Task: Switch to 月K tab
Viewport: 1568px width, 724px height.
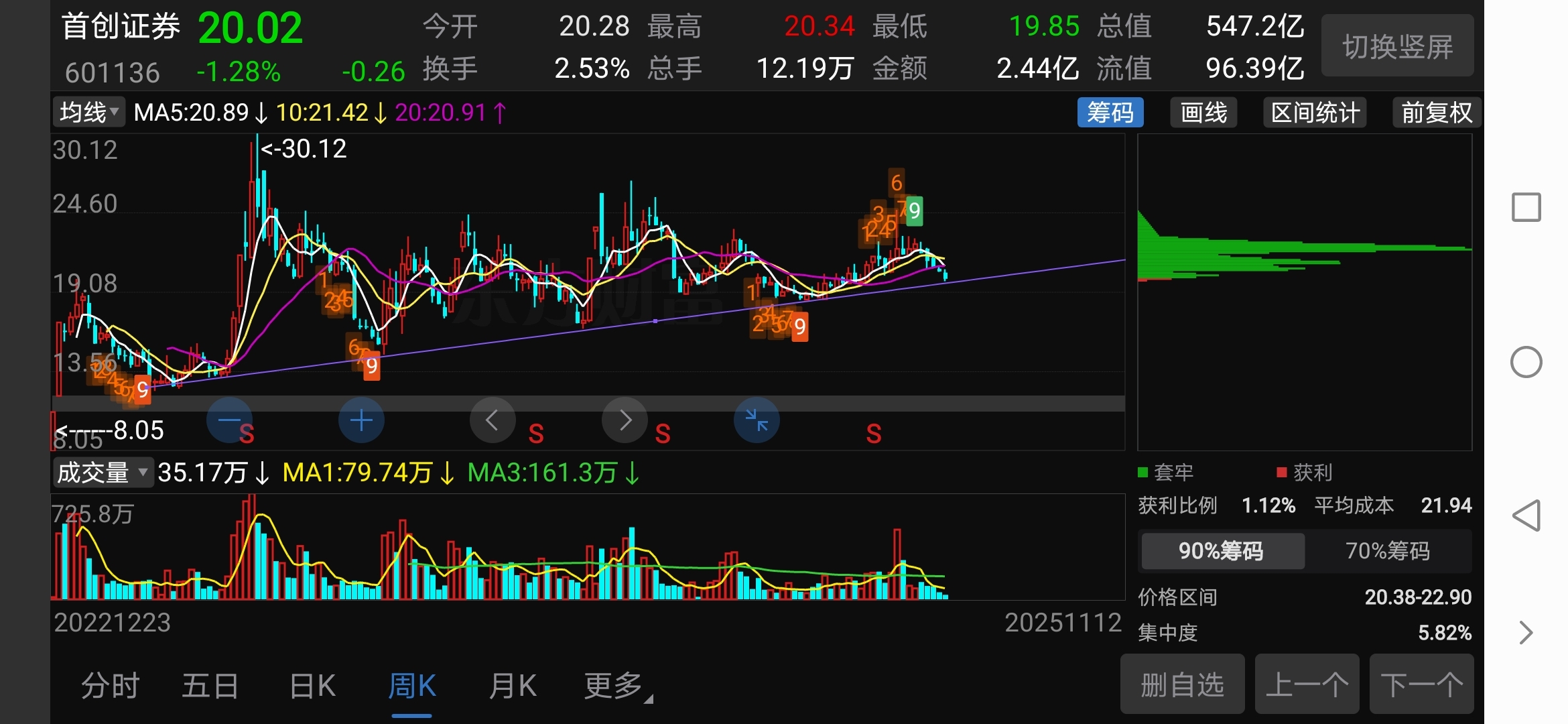Action: click(x=513, y=686)
